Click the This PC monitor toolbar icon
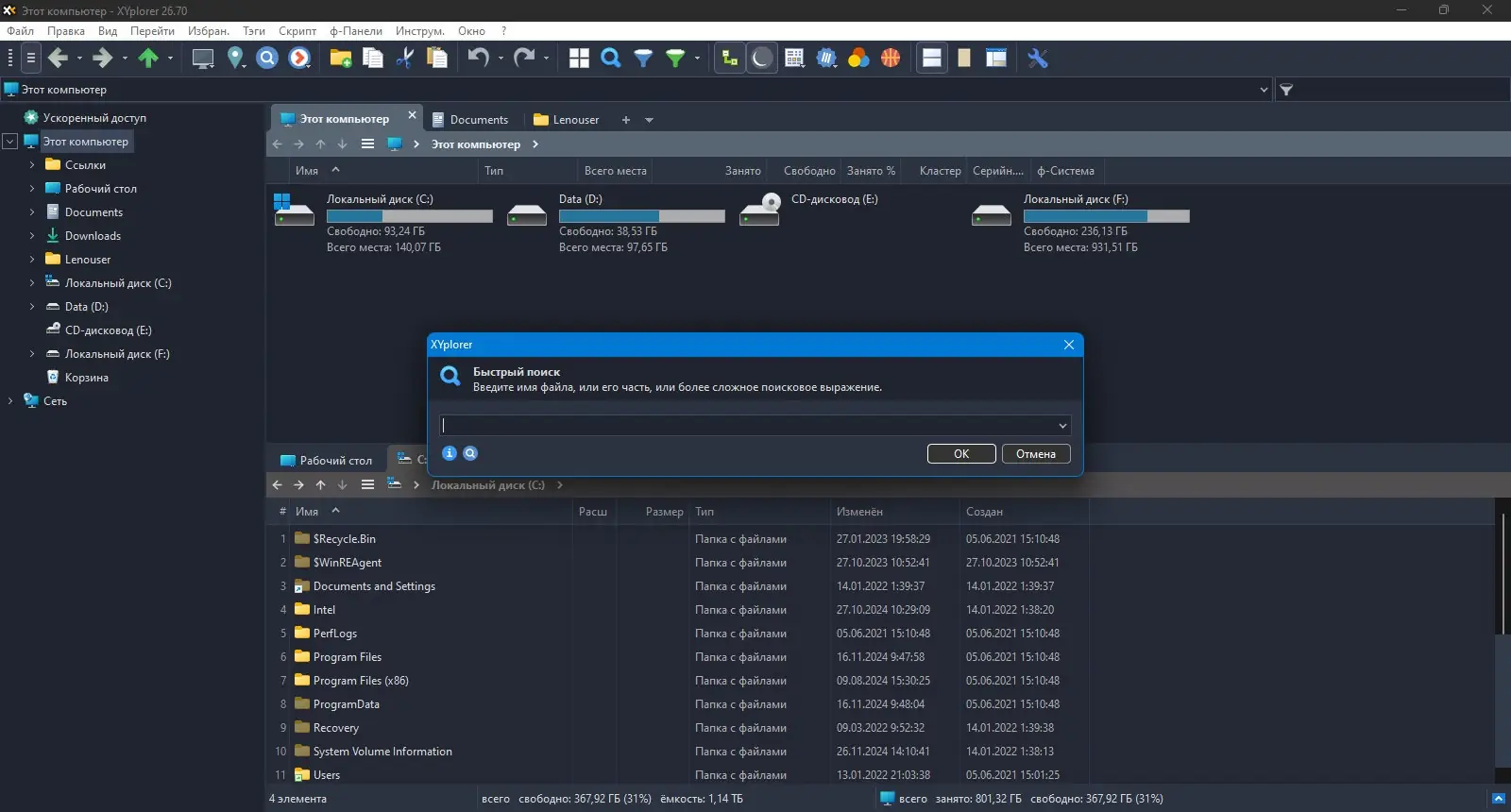This screenshot has height=812, width=1511. click(x=203, y=59)
